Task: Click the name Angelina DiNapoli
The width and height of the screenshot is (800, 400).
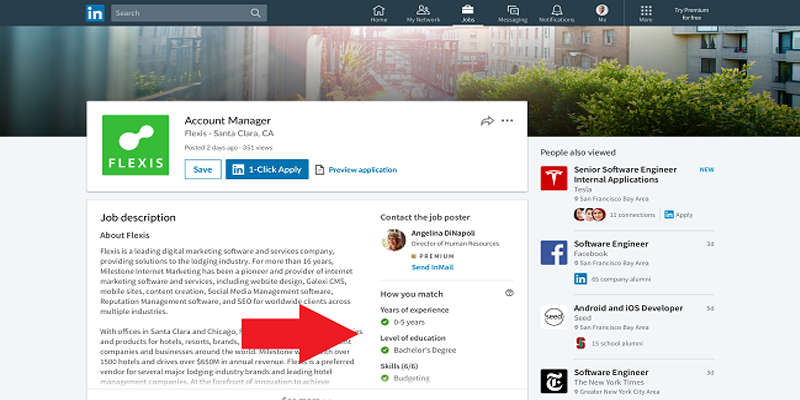Action: [443, 233]
